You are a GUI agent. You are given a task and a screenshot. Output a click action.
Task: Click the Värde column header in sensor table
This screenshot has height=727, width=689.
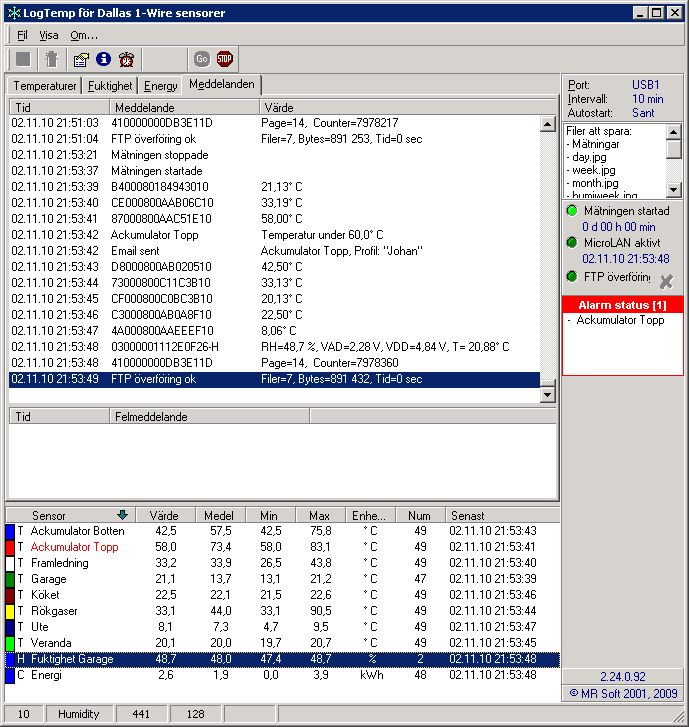(163, 515)
